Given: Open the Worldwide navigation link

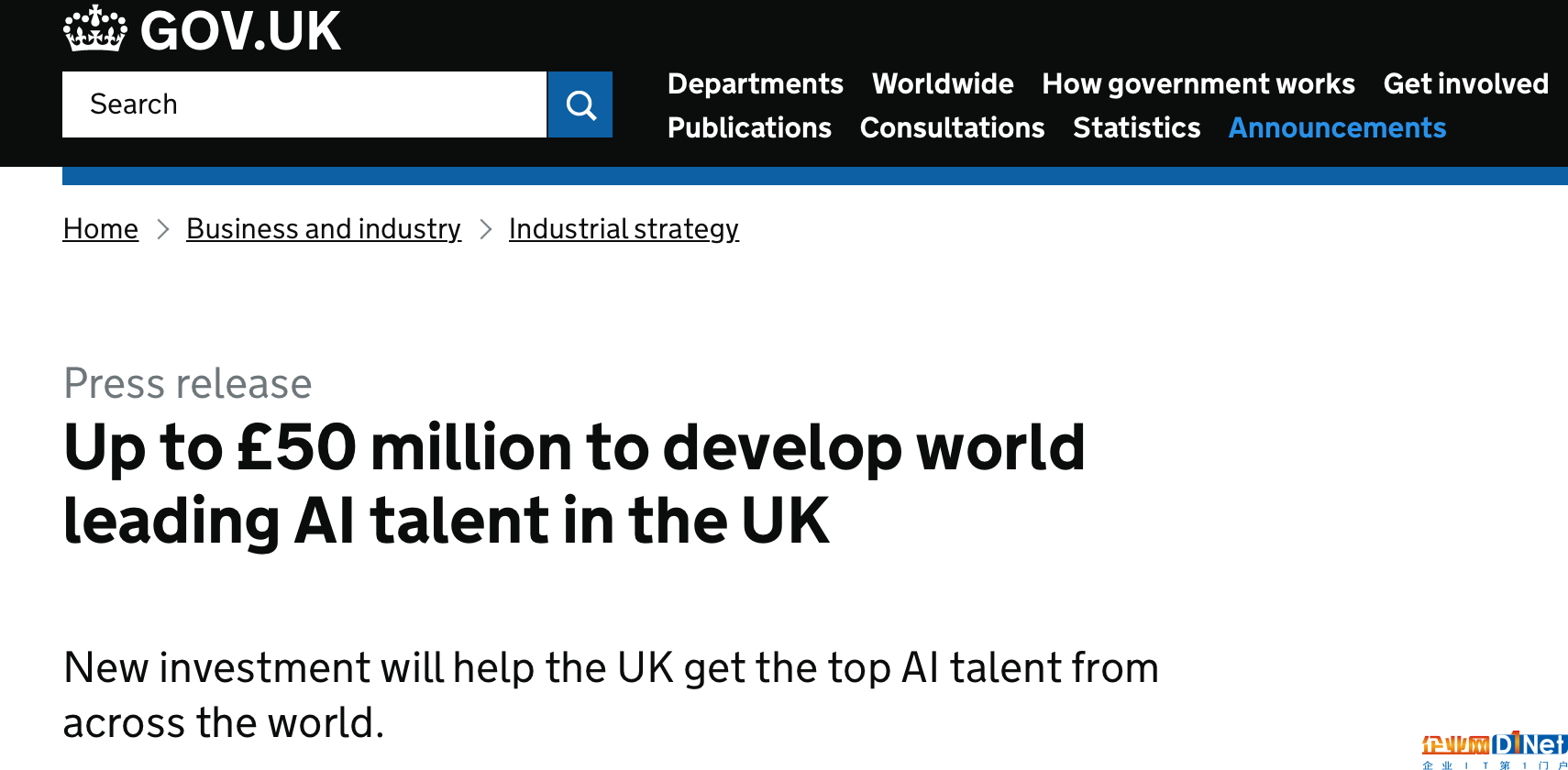Looking at the screenshot, I should coord(943,83).
